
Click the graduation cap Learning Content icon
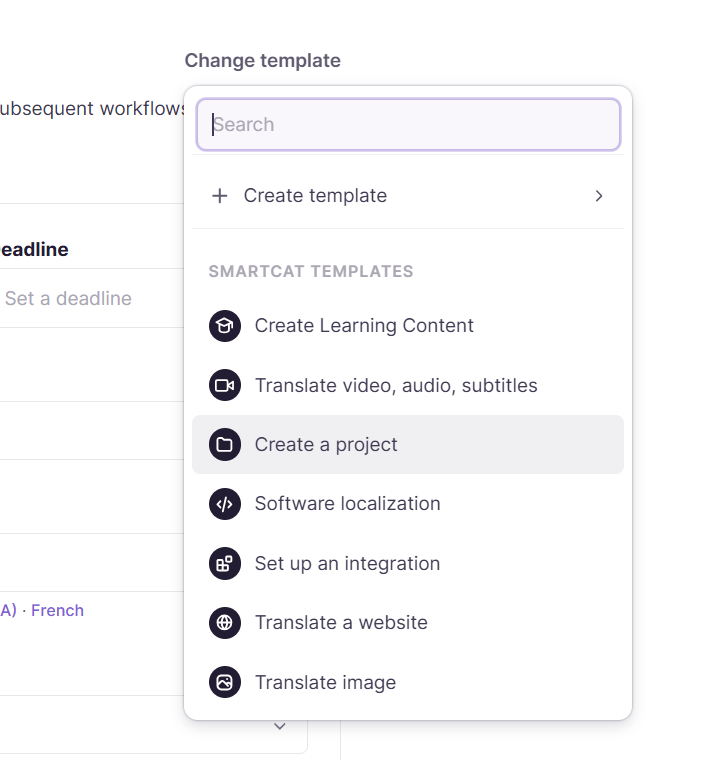click(x=224, y=326)
